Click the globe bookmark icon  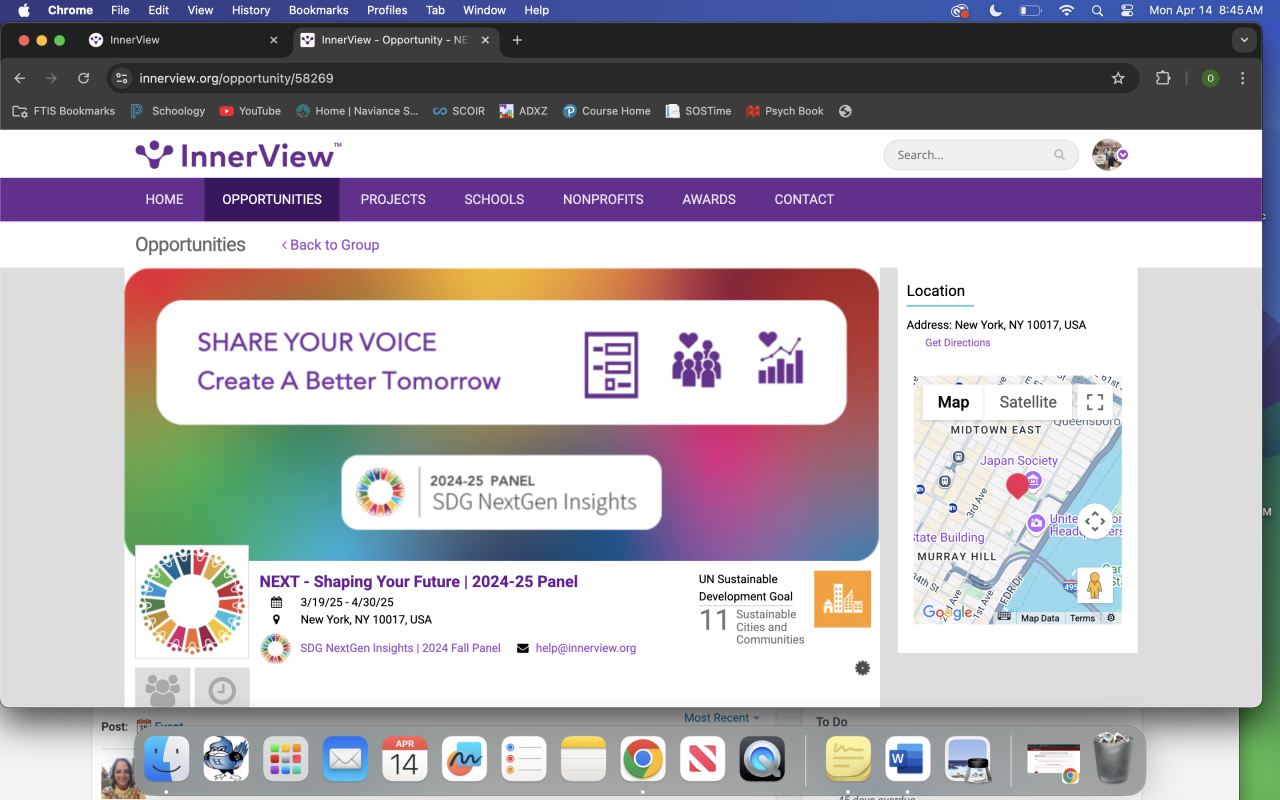pos(845,111)
